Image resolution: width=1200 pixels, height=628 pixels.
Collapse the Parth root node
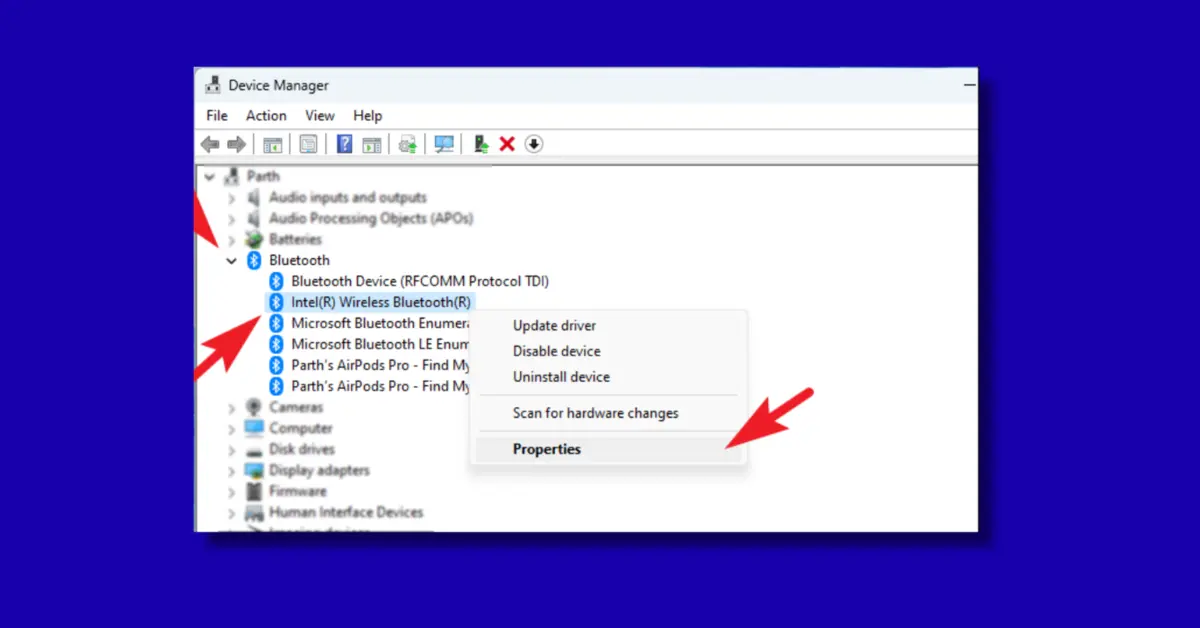pyautogui.click(x=210, y=175)
